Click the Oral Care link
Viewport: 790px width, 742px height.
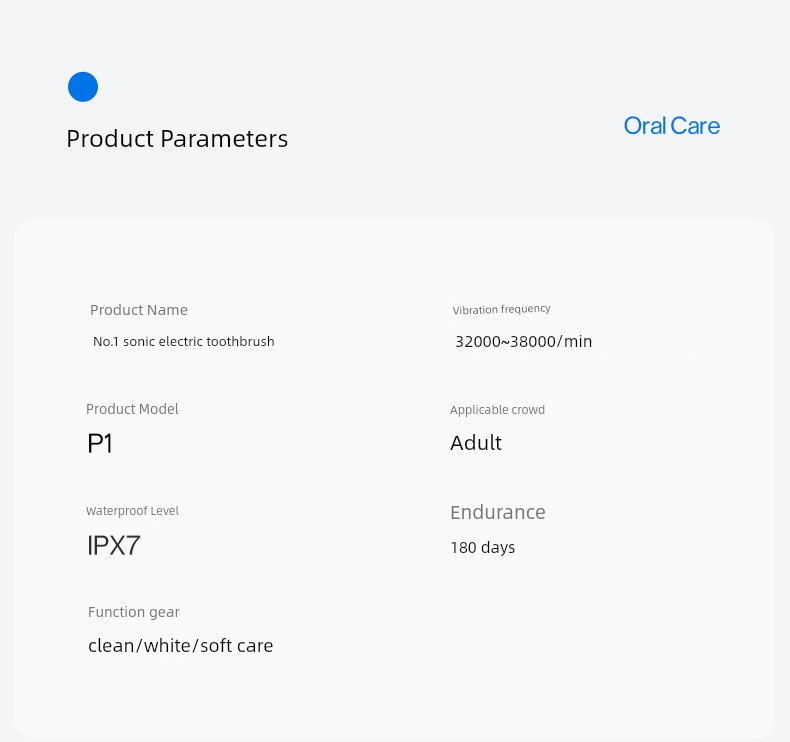pyautogui.click(x=671, y=126)
